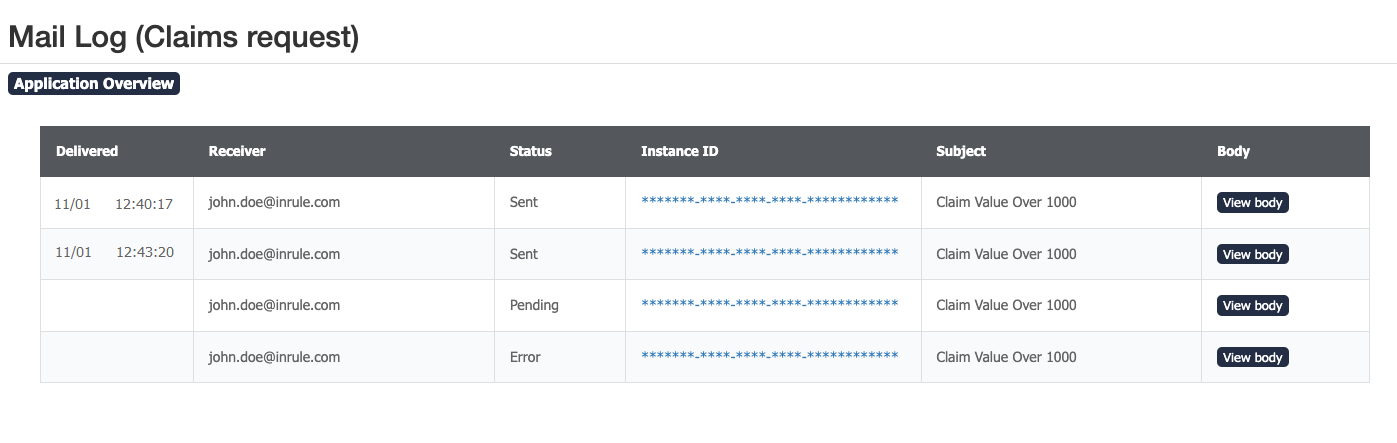Screen dimensions: 1397x443
Task: Click the Mail Log (Claims request) heading
Action: [183, 37]
